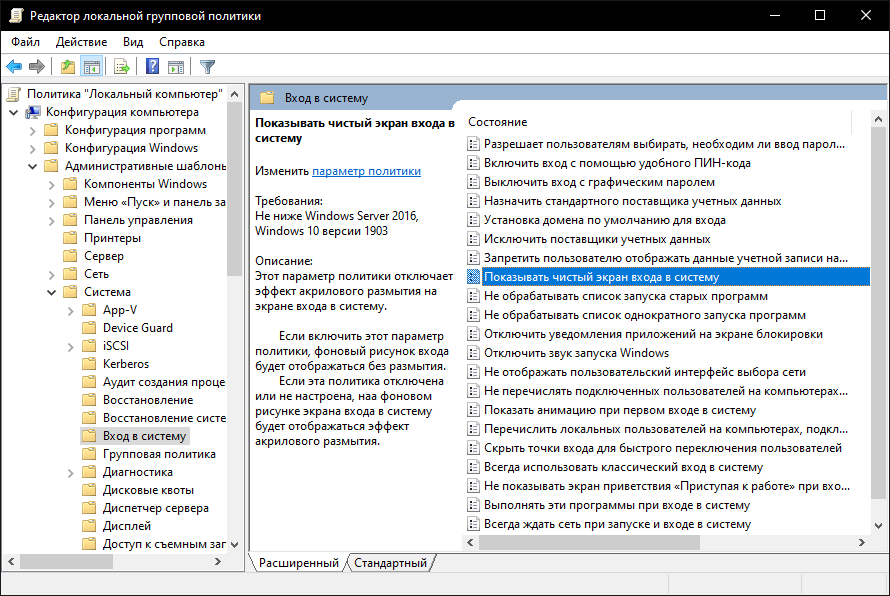Click the tree pane scroll down arrow
Viewport: 890px width, 596px height.
pyautogui.click(x=234, y=544)
